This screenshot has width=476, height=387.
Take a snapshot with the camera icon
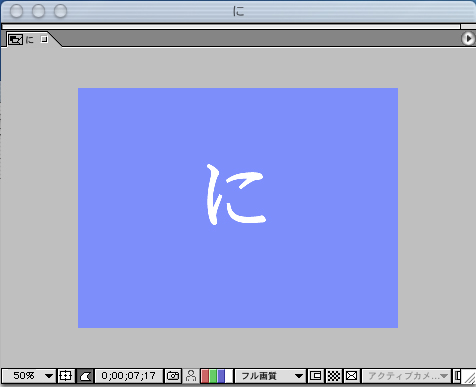point(173,376)
